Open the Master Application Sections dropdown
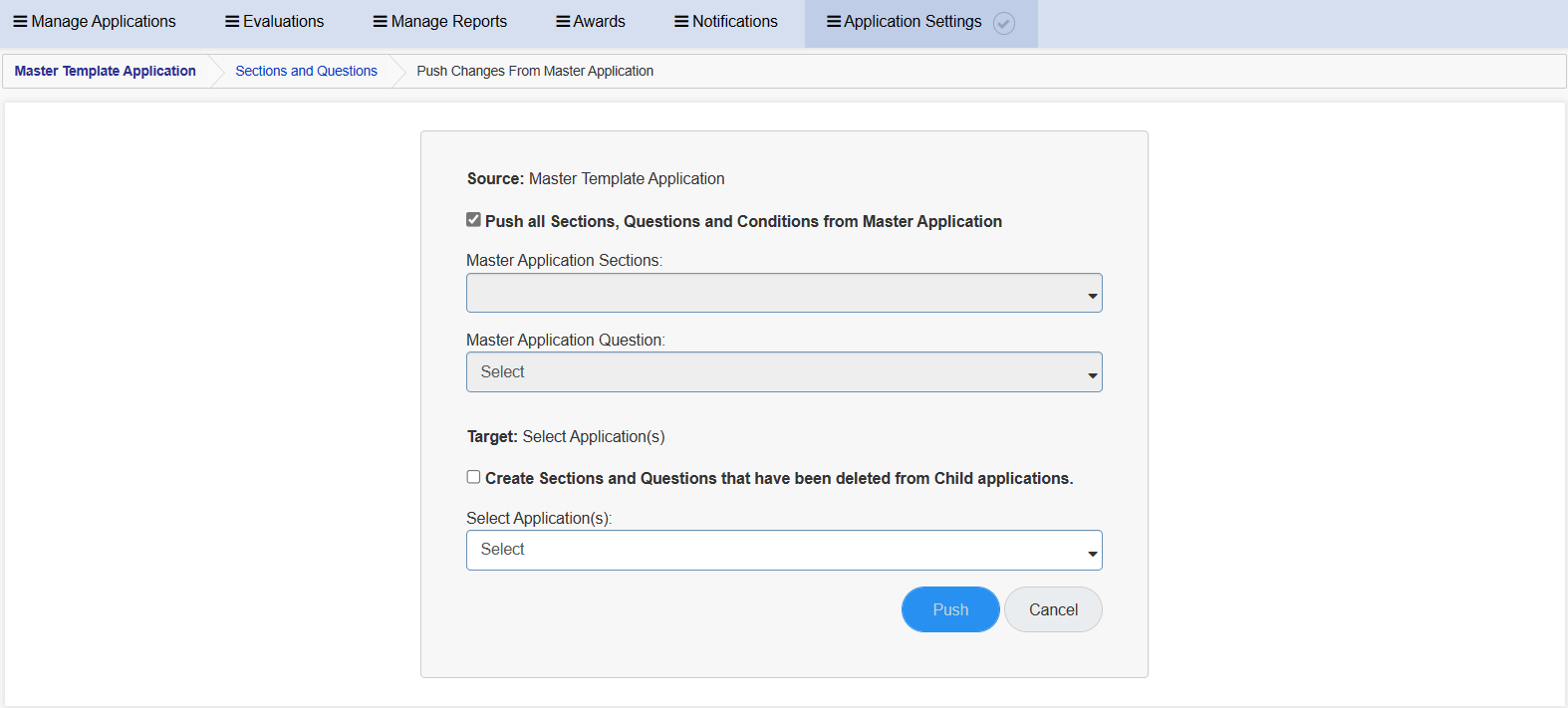The image size is (1568, 708). tap(784, 293)
